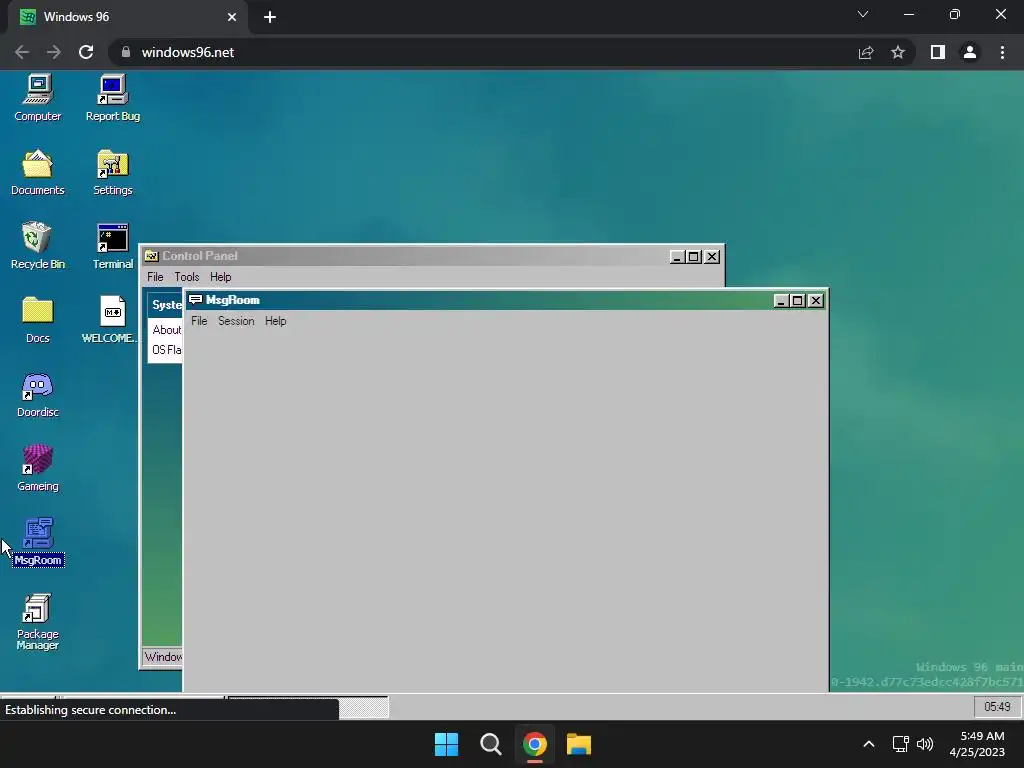Open Help menu in Control Panel
The width and height of the screenshot is (1024, 768).
220,277
